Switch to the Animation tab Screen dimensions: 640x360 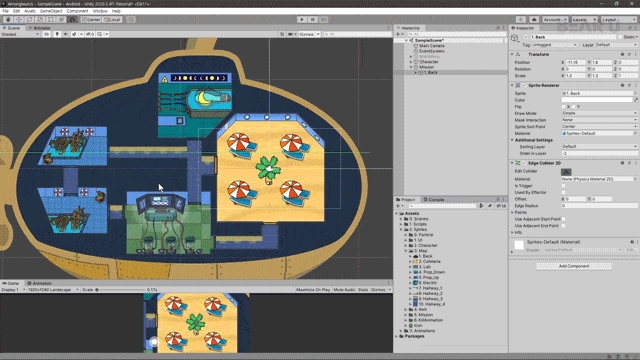40,283
